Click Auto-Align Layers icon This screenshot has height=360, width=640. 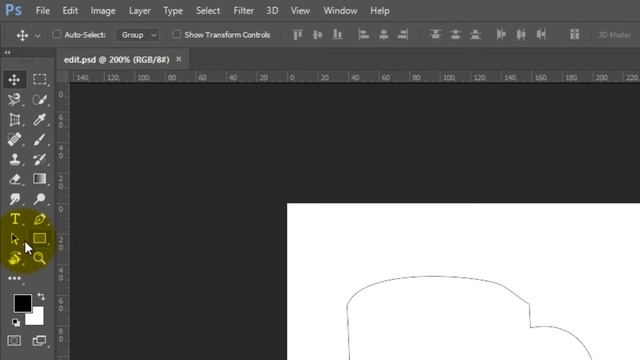pos(574,35)
